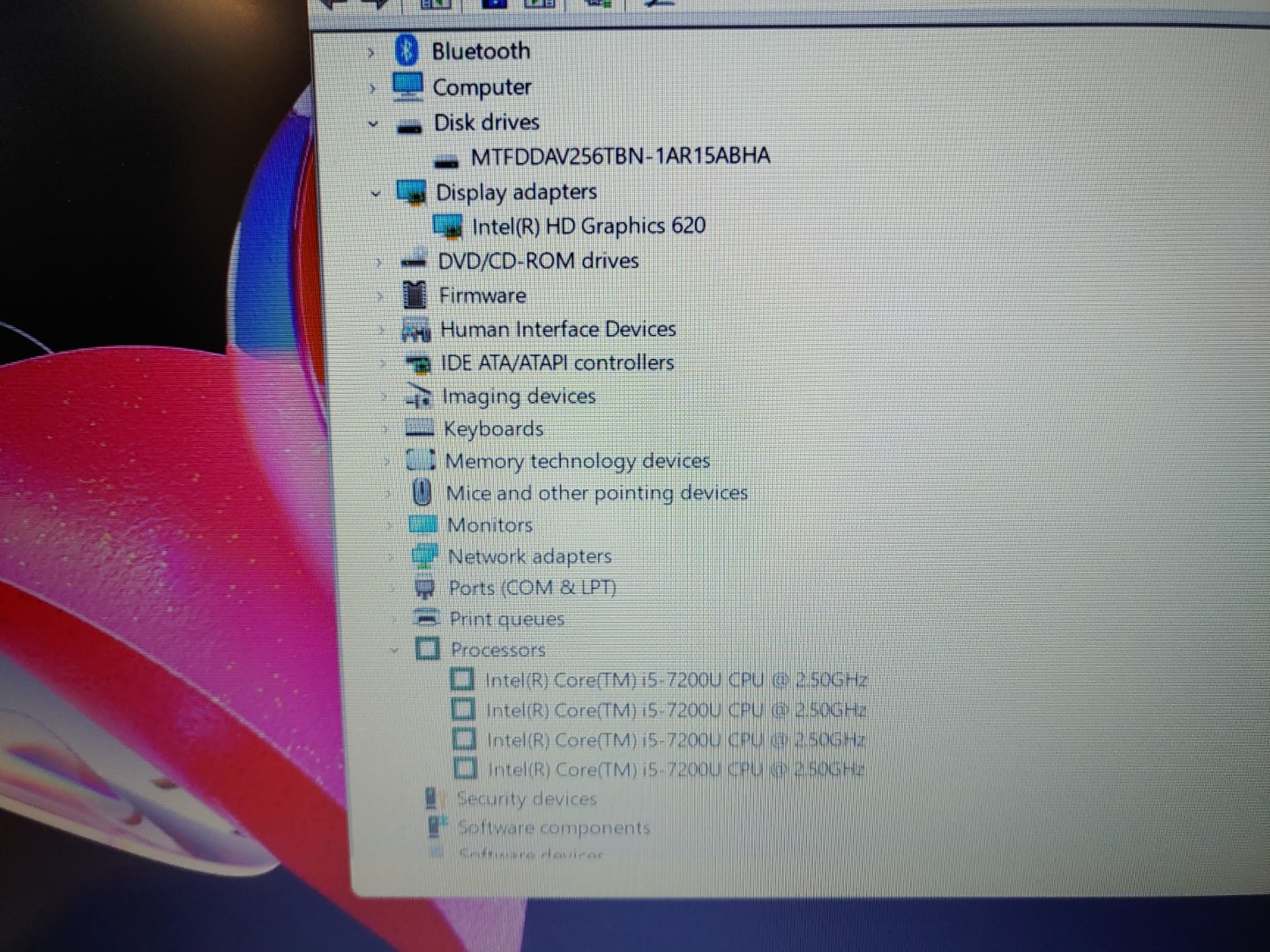Expand the Imaging devices node
The height and width of the screenshot is (952, 1270).
click(x=384, y=397)
